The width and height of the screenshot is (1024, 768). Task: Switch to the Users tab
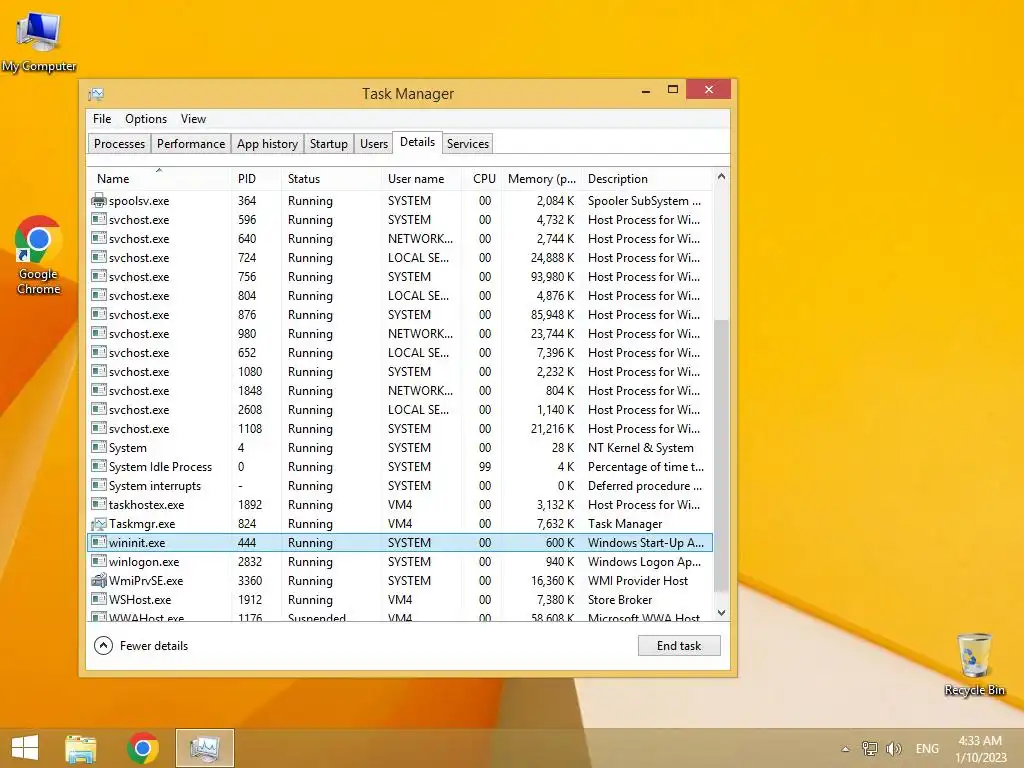pos(374,144)
